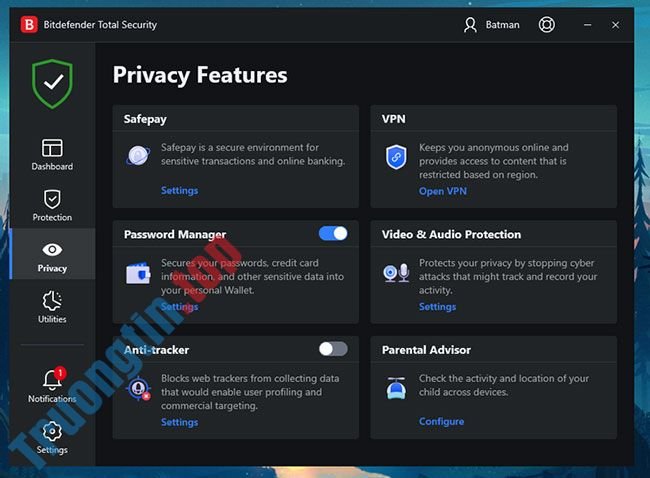
Task: Click the webcam and microphone icon
Action: click(396, 273)
